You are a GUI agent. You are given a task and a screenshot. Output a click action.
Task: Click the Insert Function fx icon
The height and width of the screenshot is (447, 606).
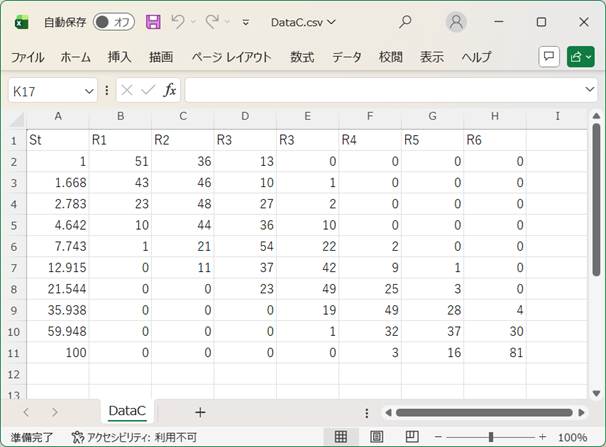point(170,90)
